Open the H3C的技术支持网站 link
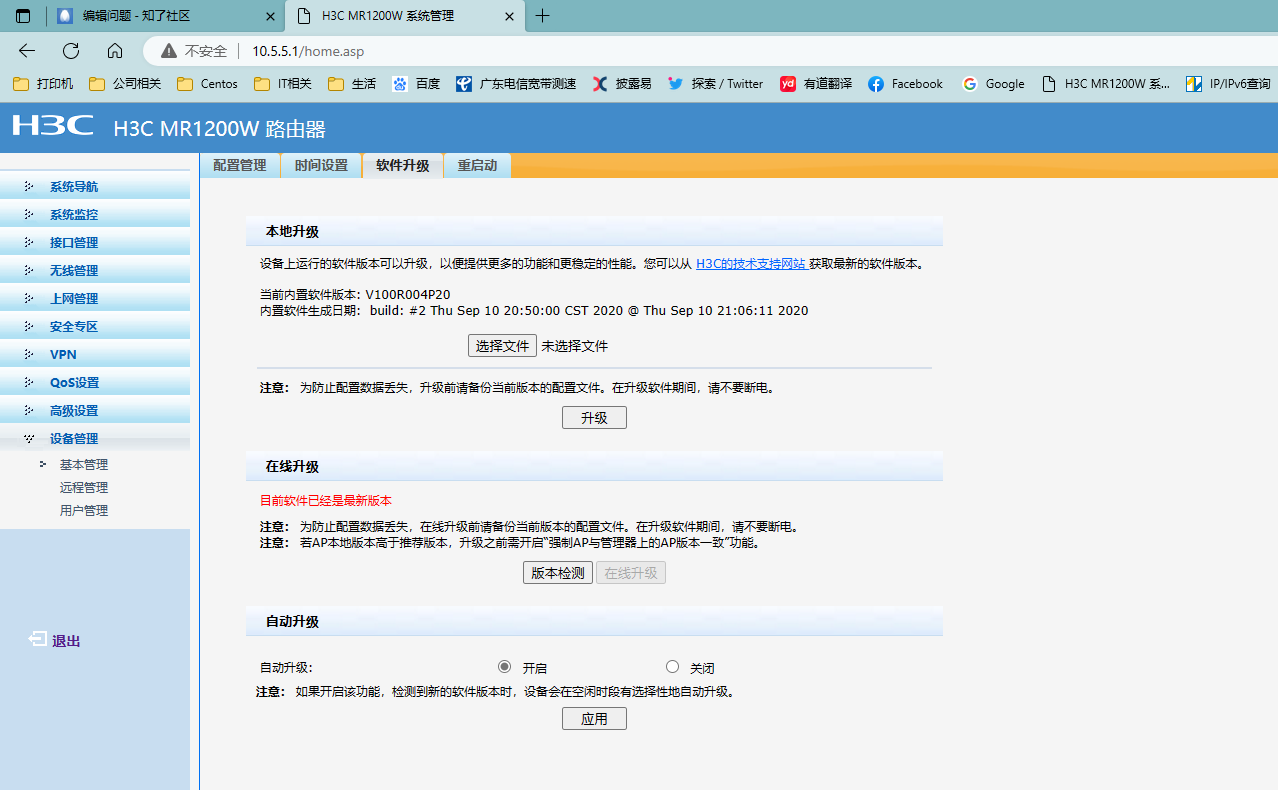 click(750, 264)
